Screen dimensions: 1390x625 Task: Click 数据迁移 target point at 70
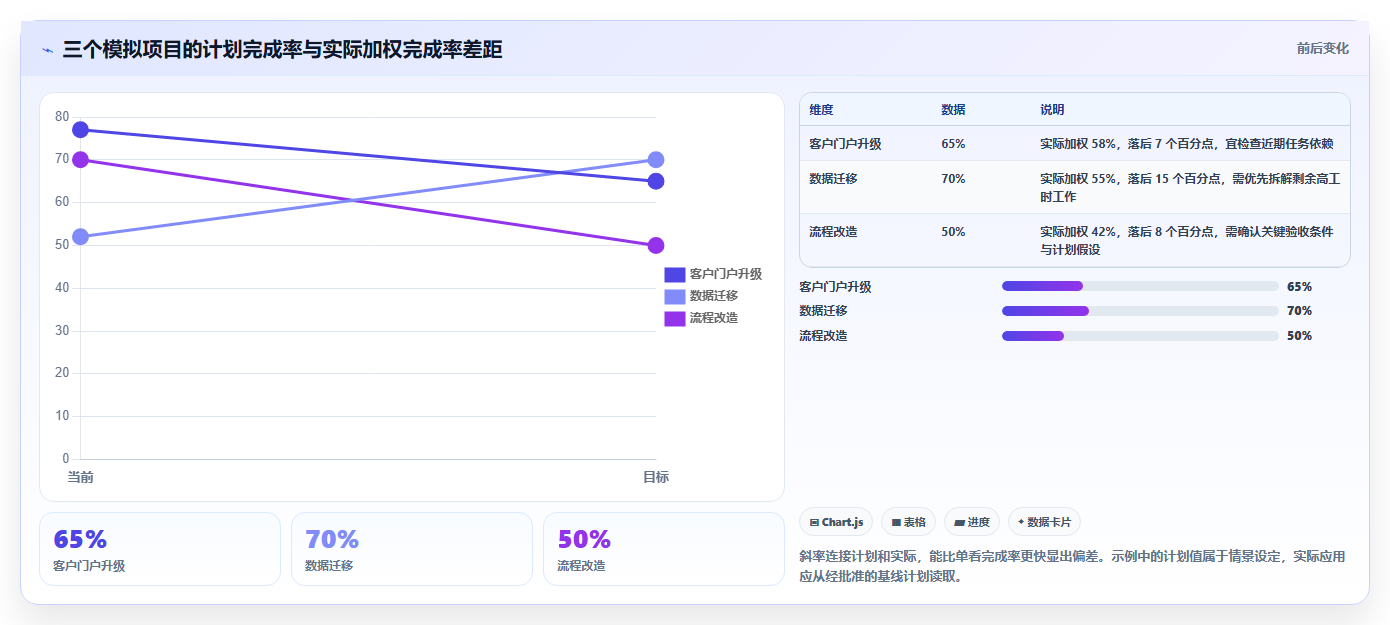tap(656, 160)
